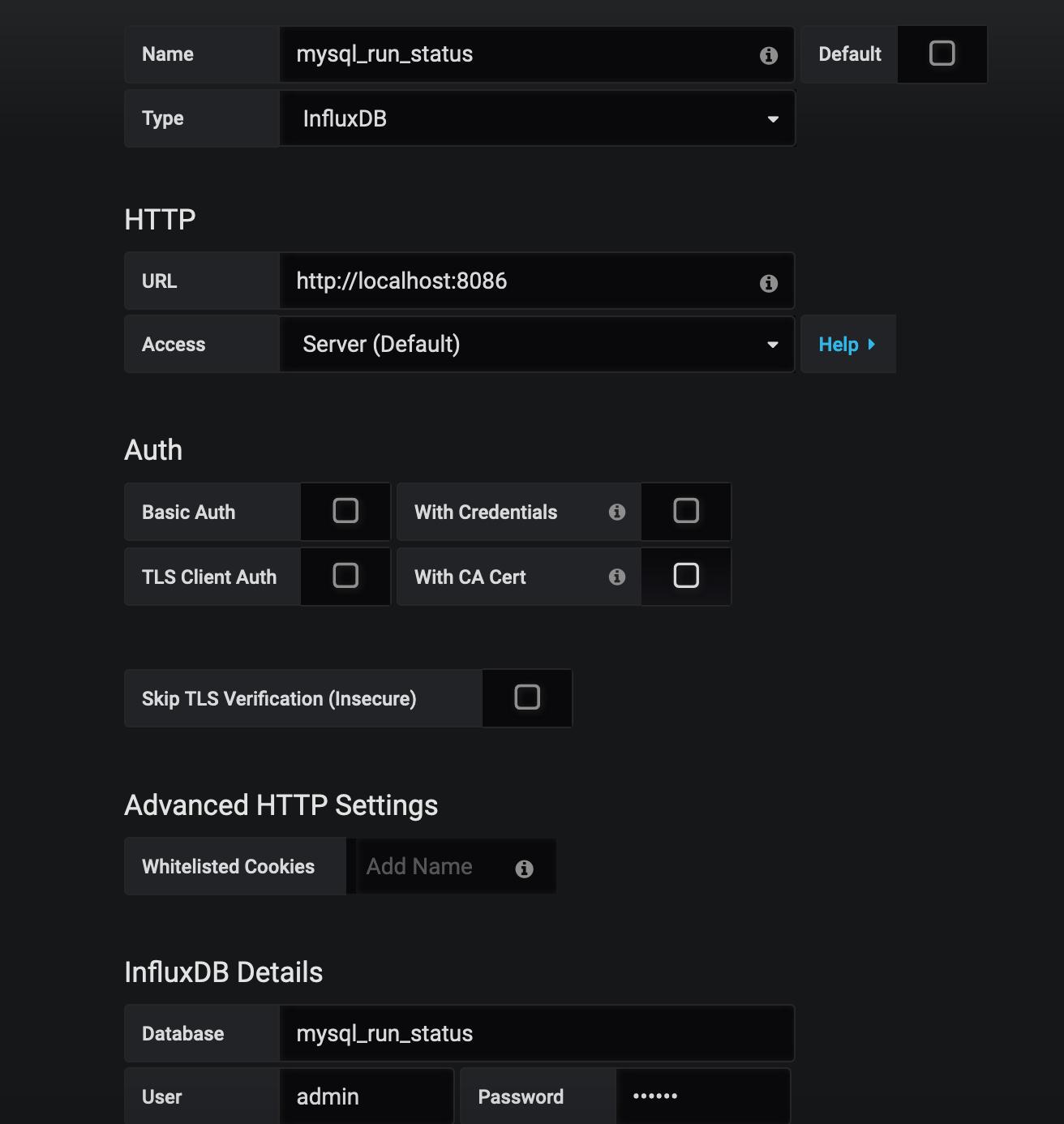Enable the With CA Cert checkbox
Screen dimensions: 1064x1124
pos(686,576)
